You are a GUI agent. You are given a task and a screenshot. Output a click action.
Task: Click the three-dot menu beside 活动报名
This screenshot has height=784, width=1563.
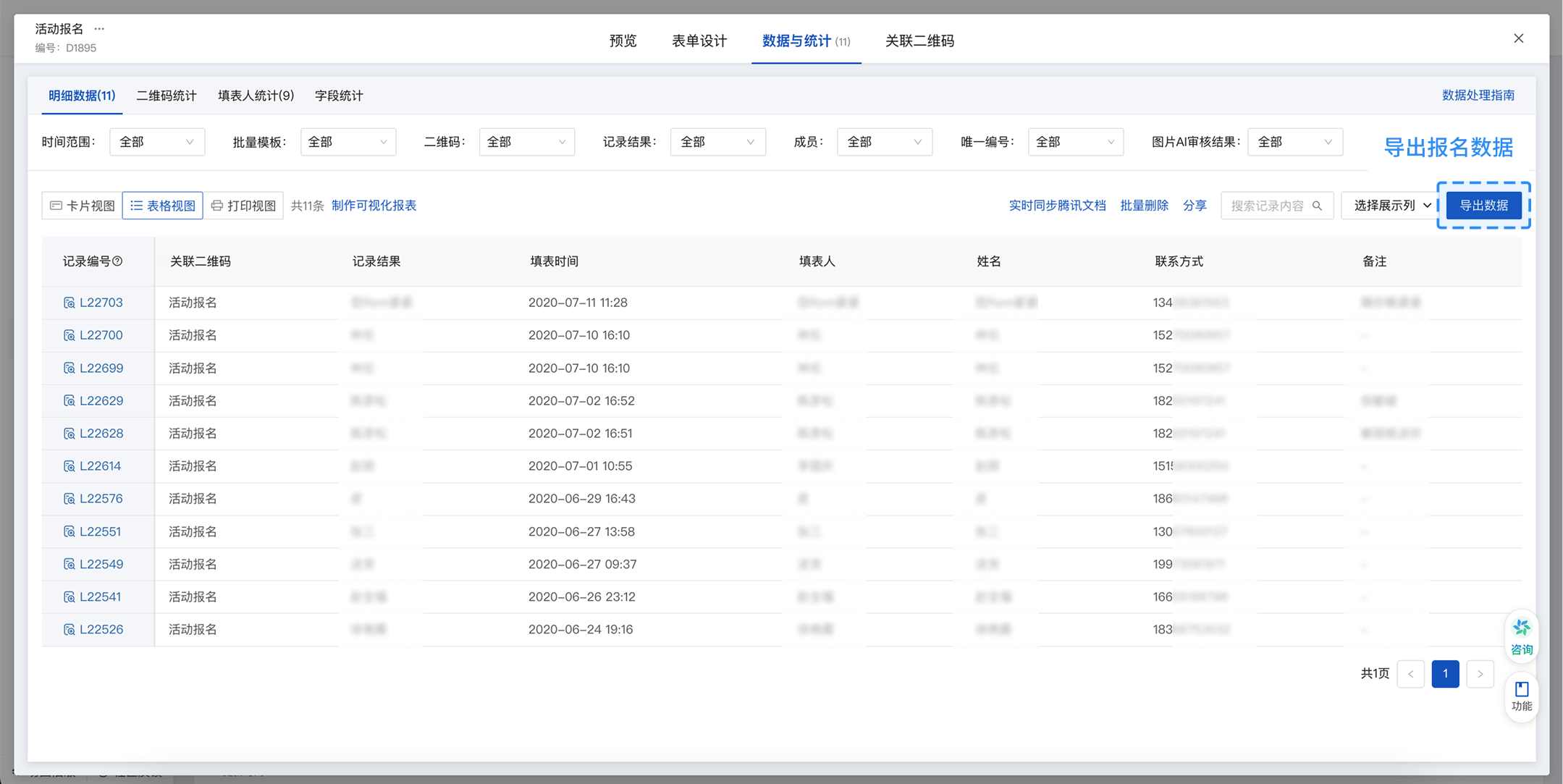[x=99, y=29]
